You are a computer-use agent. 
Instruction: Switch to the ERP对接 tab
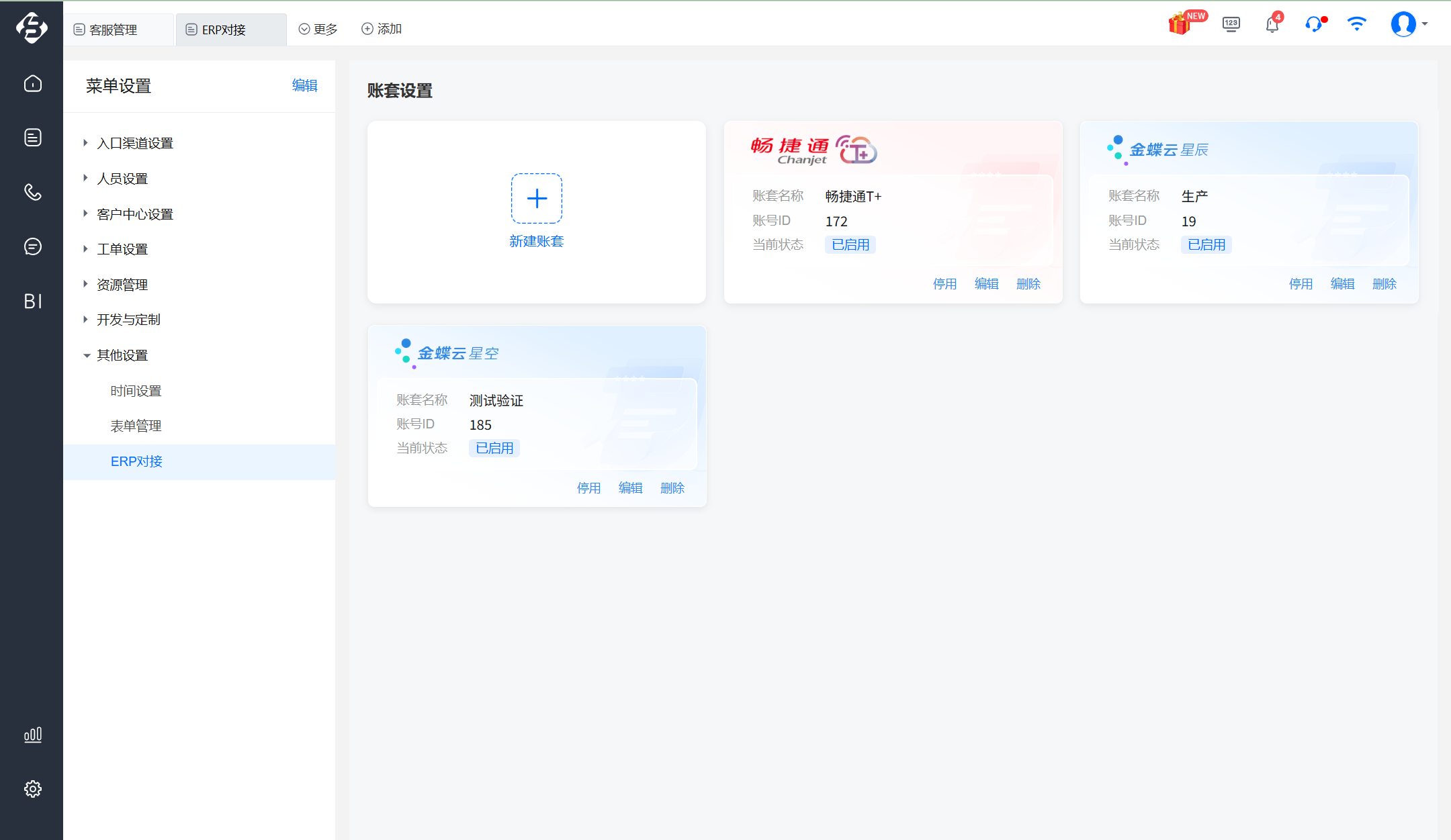pos(231,30)
